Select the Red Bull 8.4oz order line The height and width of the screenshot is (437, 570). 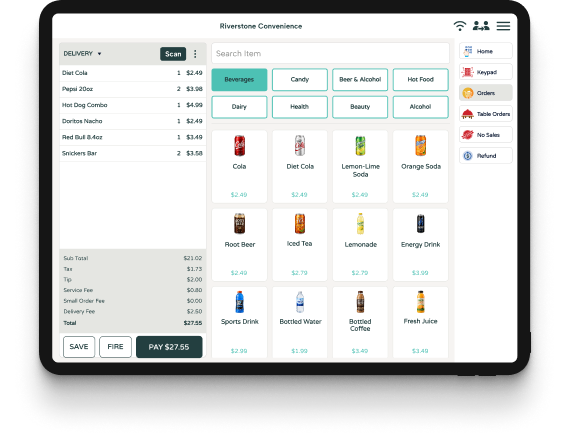click(133, 137)
